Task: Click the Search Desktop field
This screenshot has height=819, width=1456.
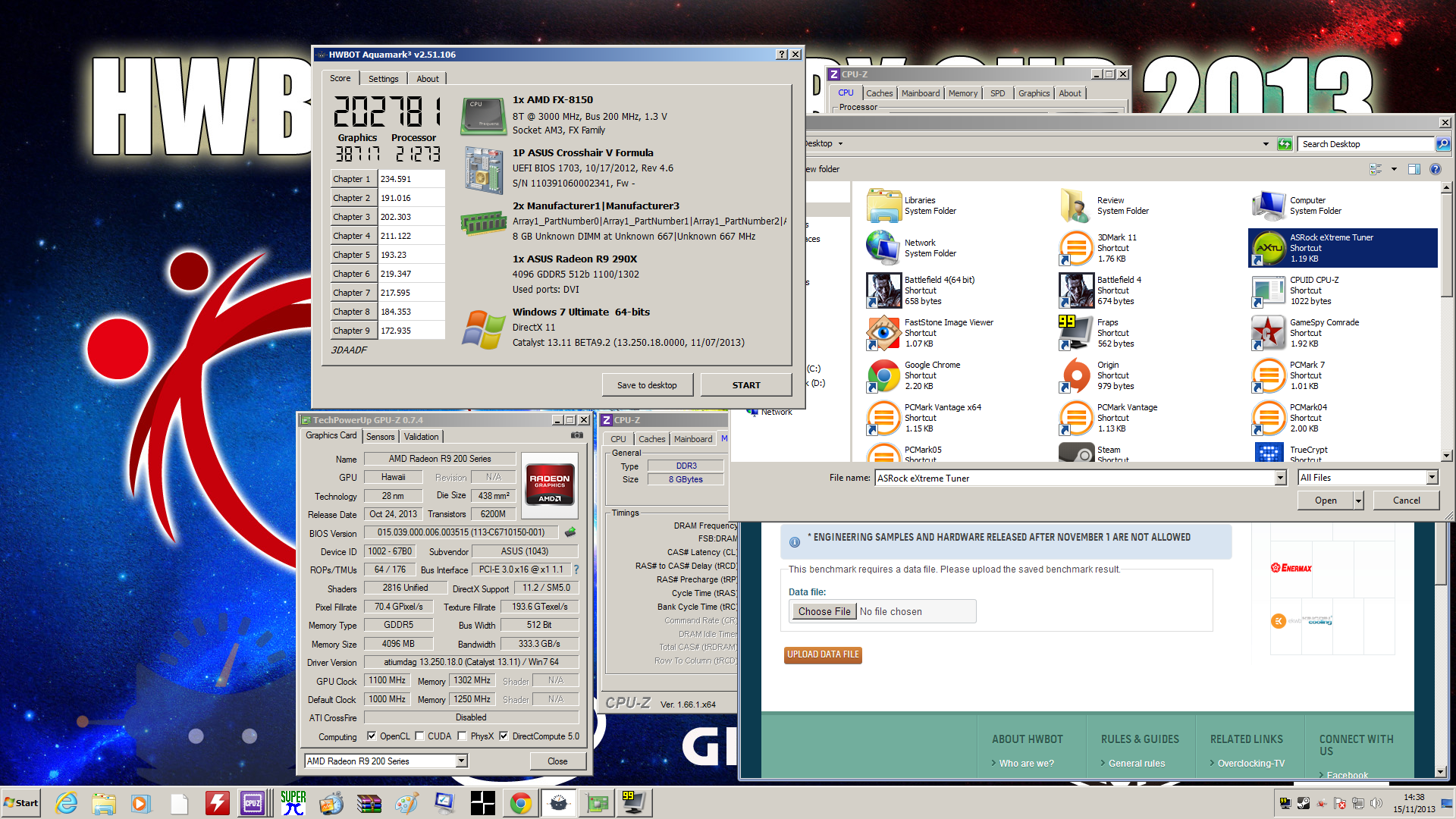Action: point(1367,144)
